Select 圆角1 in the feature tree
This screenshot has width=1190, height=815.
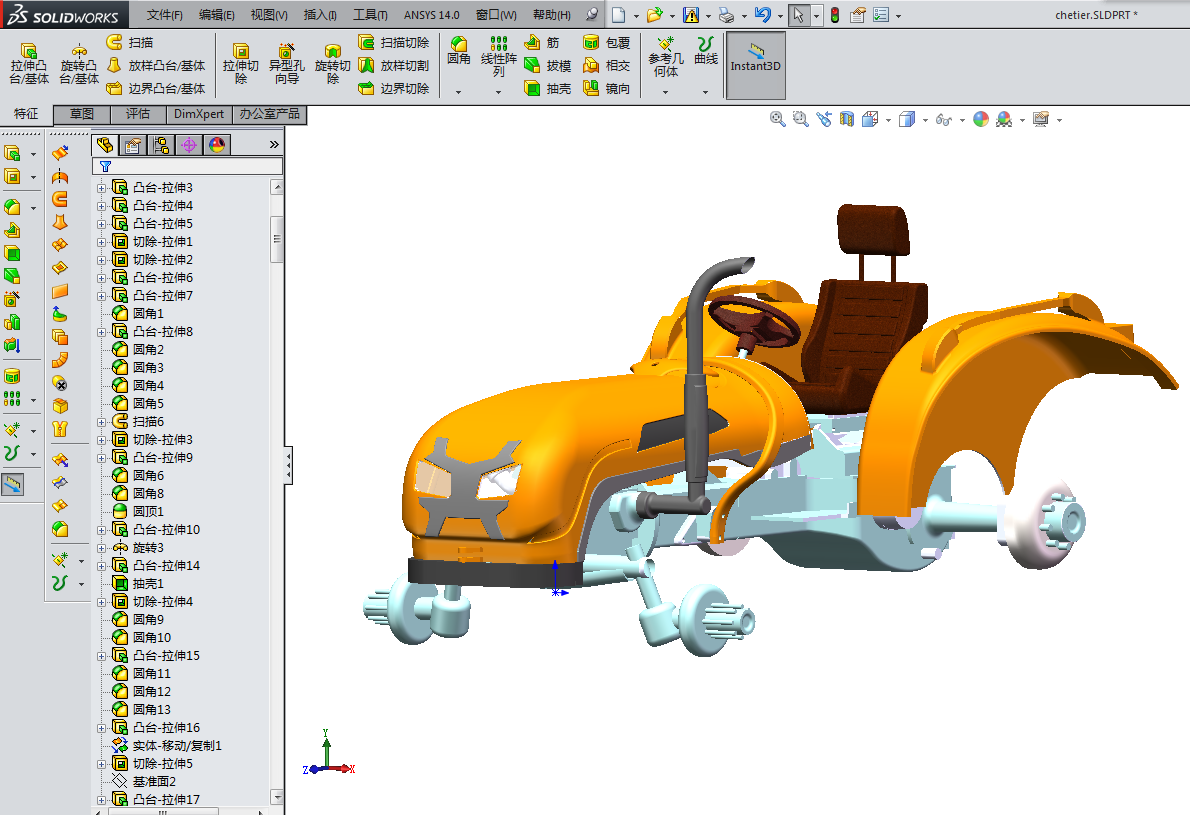point(148,314)
